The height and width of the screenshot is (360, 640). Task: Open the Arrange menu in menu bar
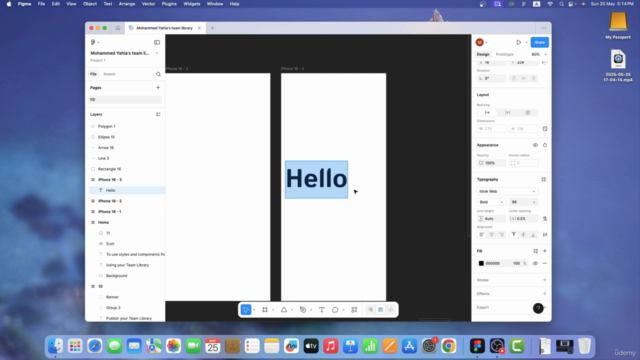coord(127,4)
